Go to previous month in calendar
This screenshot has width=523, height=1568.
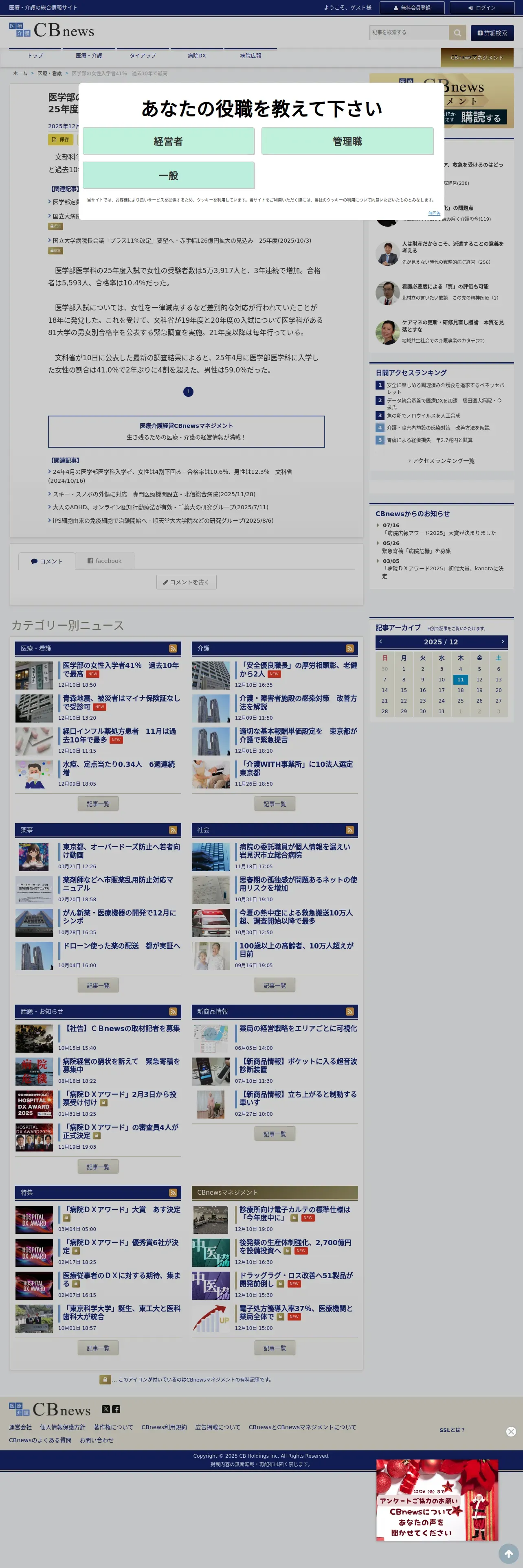pos(380,642)
